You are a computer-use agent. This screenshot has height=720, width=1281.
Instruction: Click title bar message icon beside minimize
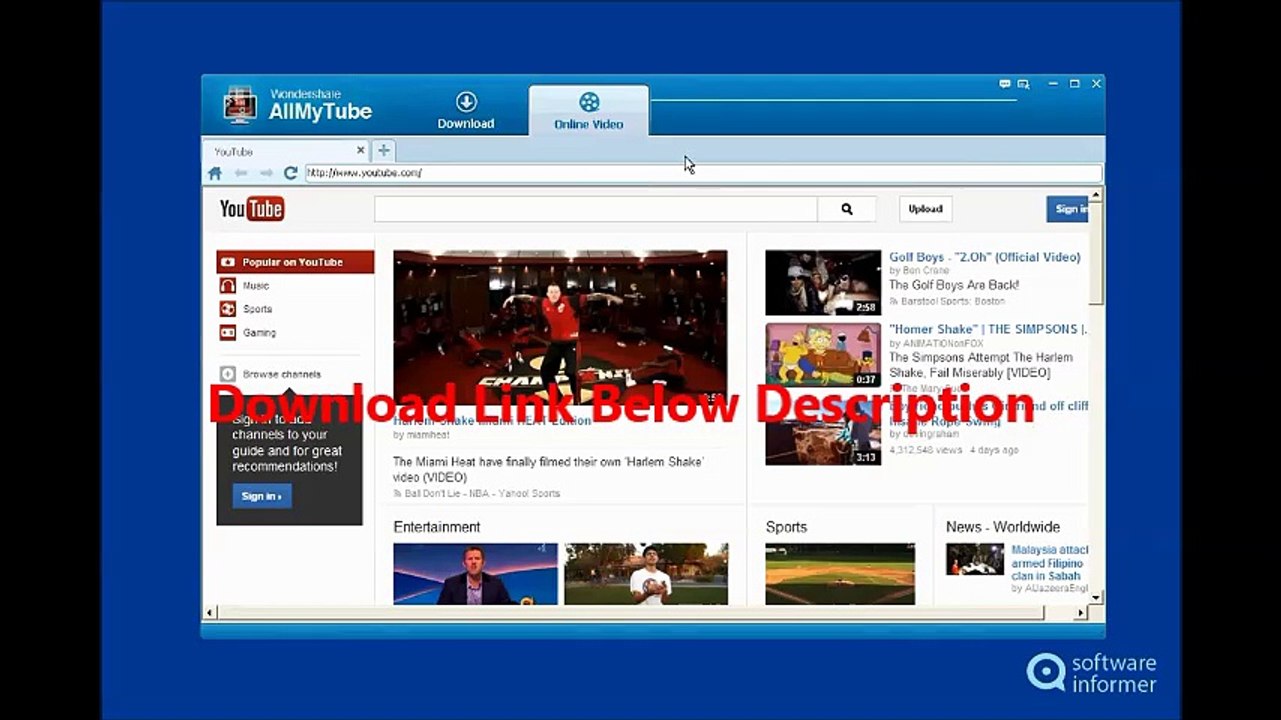(1023, 85)
